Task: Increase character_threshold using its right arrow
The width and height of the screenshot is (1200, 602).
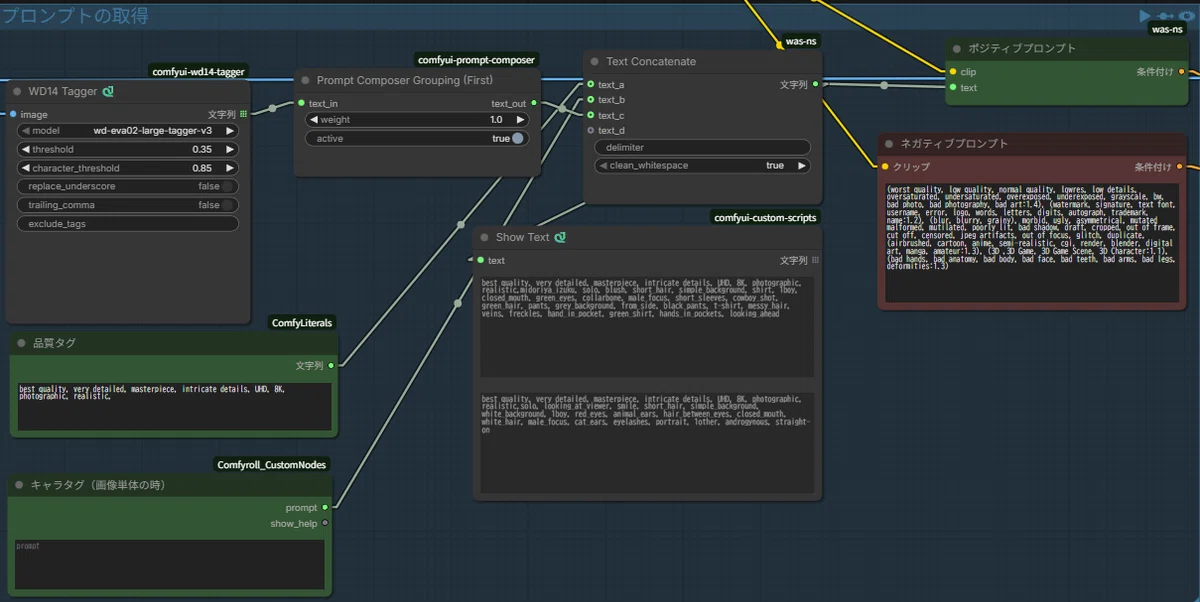Action: click(230, 168)
